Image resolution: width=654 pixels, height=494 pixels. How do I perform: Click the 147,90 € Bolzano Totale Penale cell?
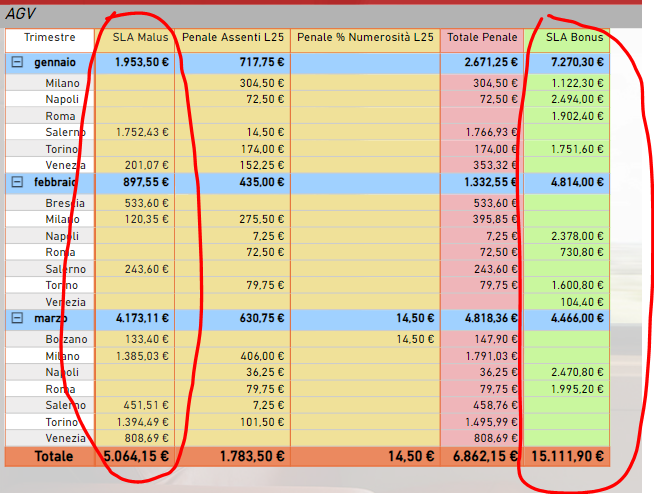tap(496, 339)
